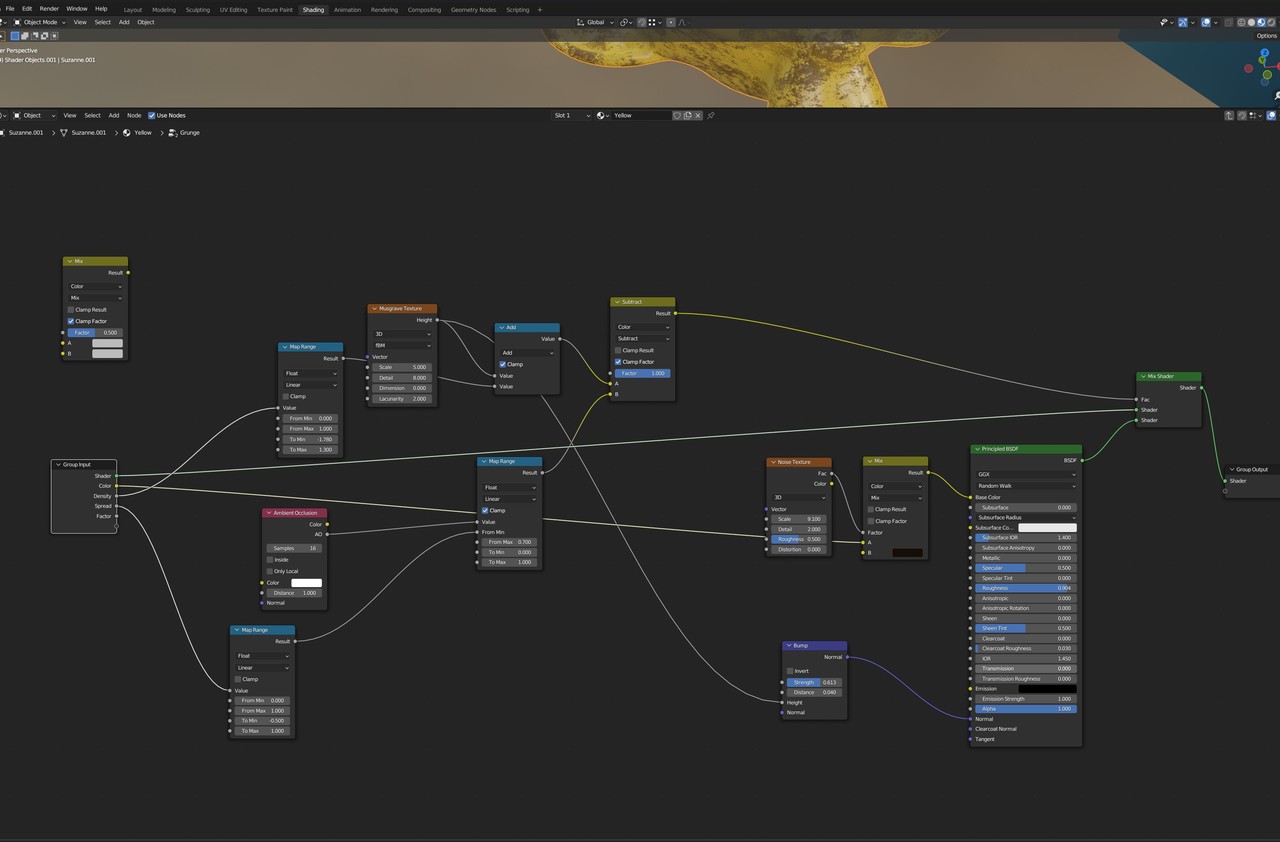This screenshot has width=1280, height=842.
Task: Switch viewport to Rendered shading mode
Action: click(1271, 22)
